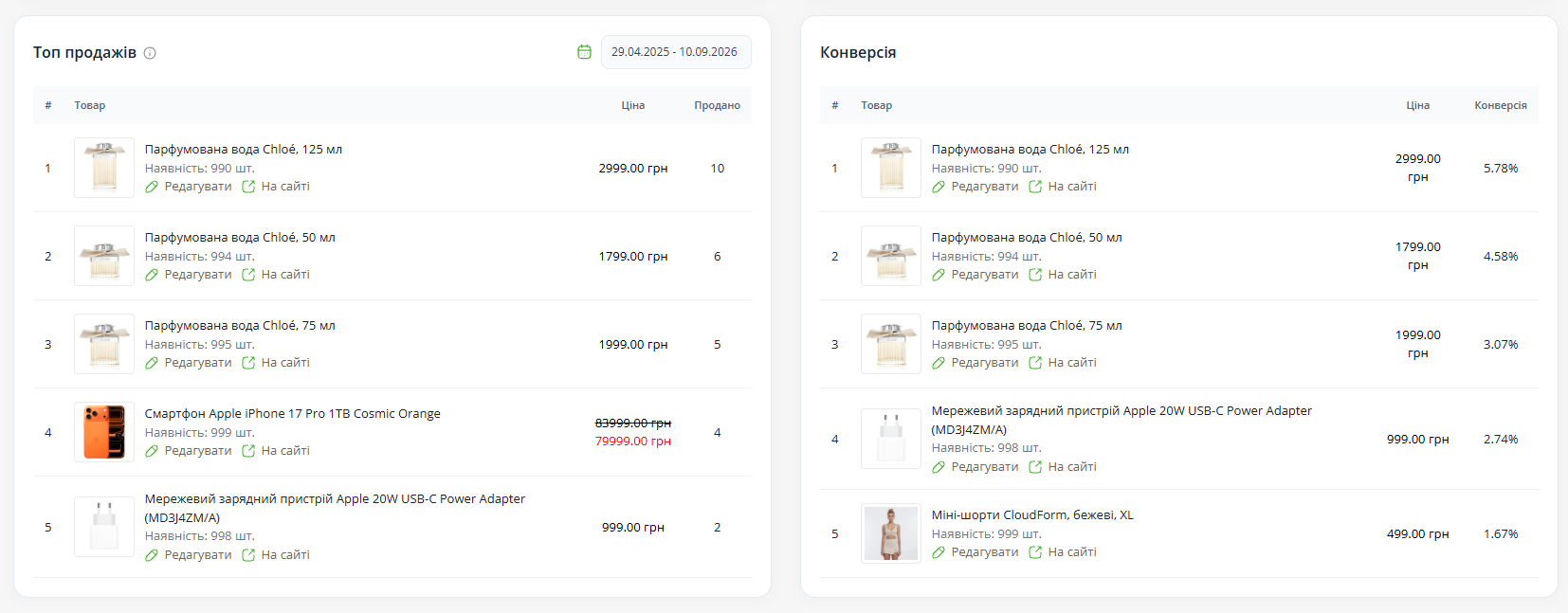
Task: Click the date range field 29.04.2025 - 10.09.2026
Action: pos(676,52)
